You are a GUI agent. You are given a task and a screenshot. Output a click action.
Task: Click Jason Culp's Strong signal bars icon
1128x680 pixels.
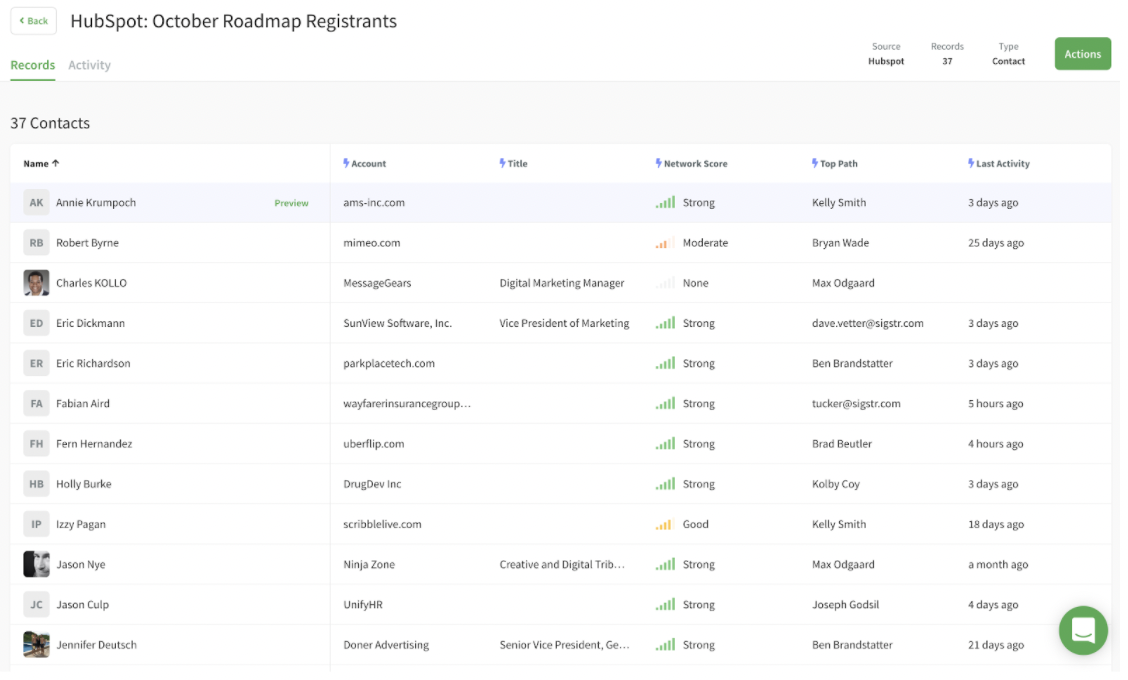pos(665,604)
